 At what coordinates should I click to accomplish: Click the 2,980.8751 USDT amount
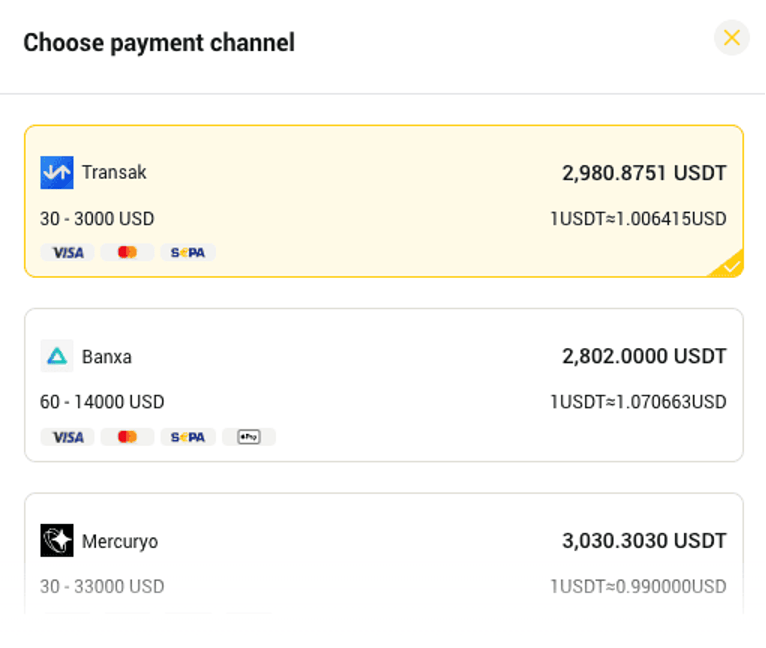click(644, 173)
